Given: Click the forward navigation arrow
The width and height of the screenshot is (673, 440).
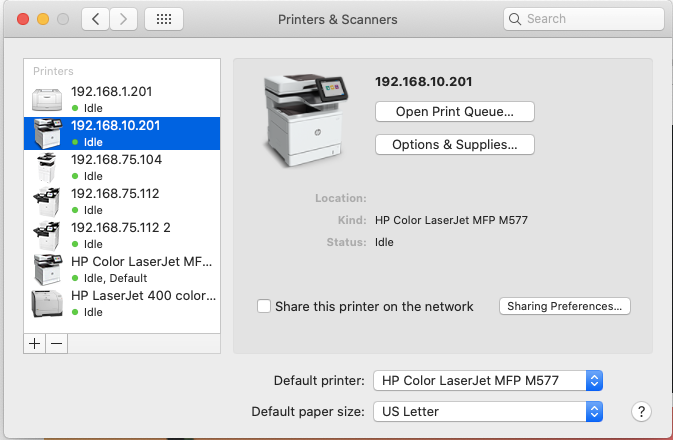Looking at the screenshot, I should (x=124, y=19).
